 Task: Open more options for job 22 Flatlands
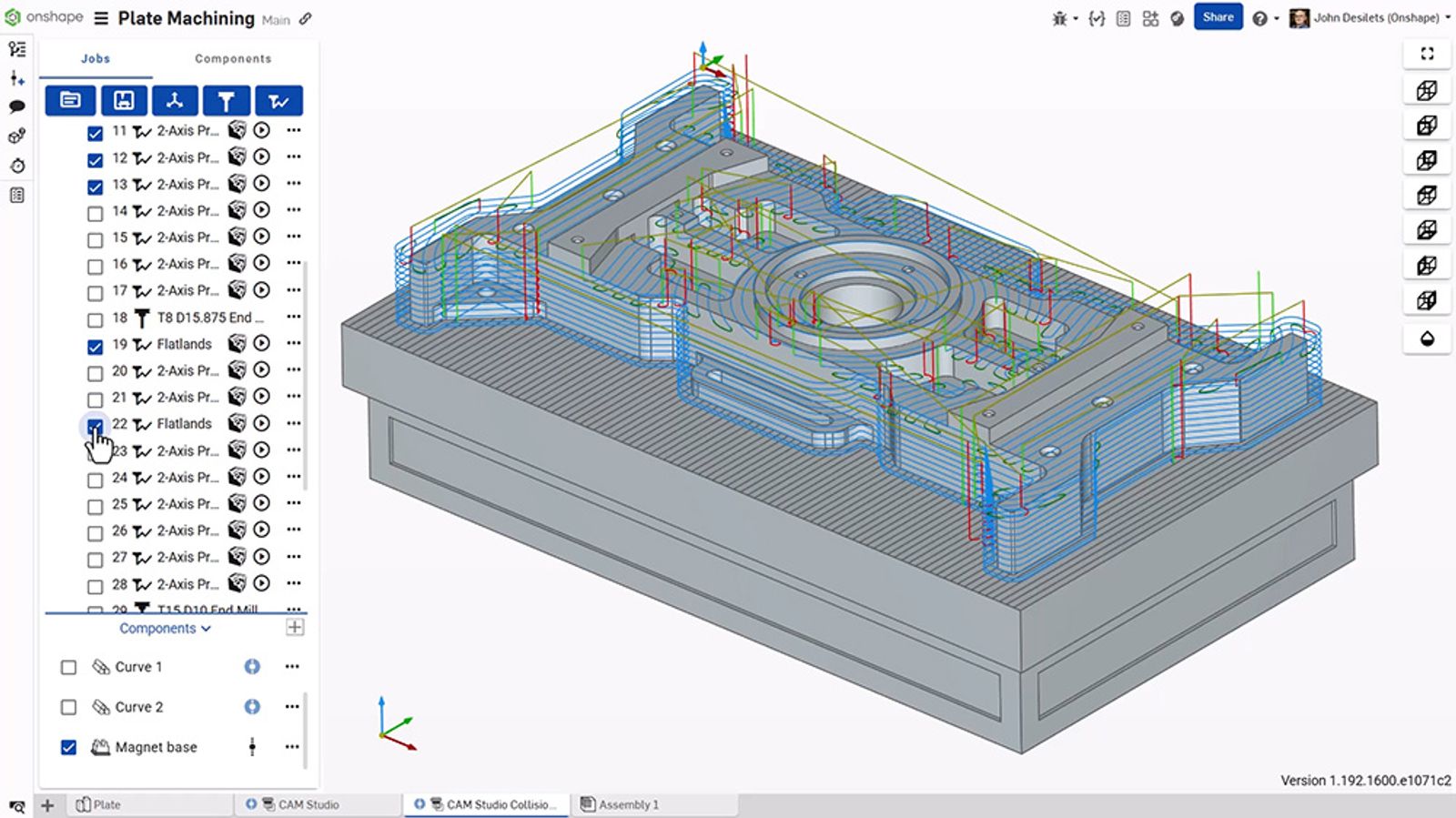[293, 423]
